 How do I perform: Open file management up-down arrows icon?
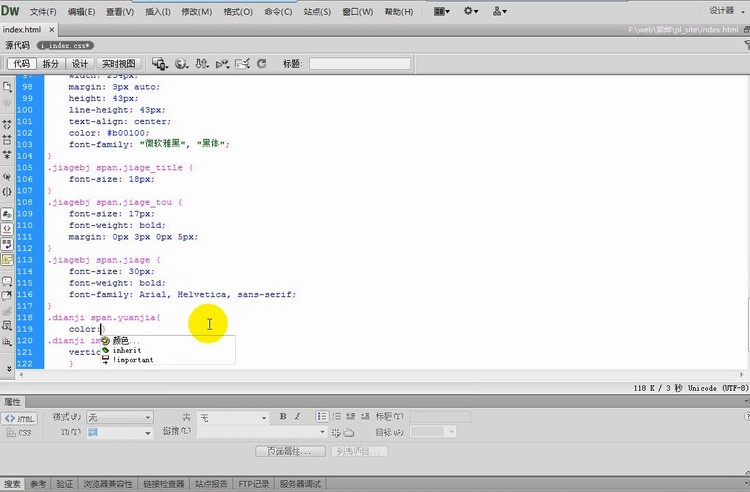(202, 64)
